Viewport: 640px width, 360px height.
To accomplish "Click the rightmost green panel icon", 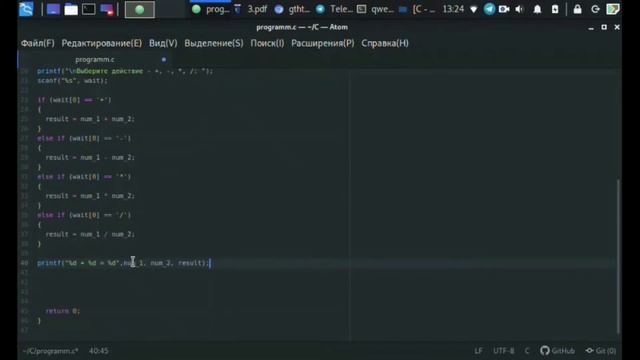I will (613, 9).
